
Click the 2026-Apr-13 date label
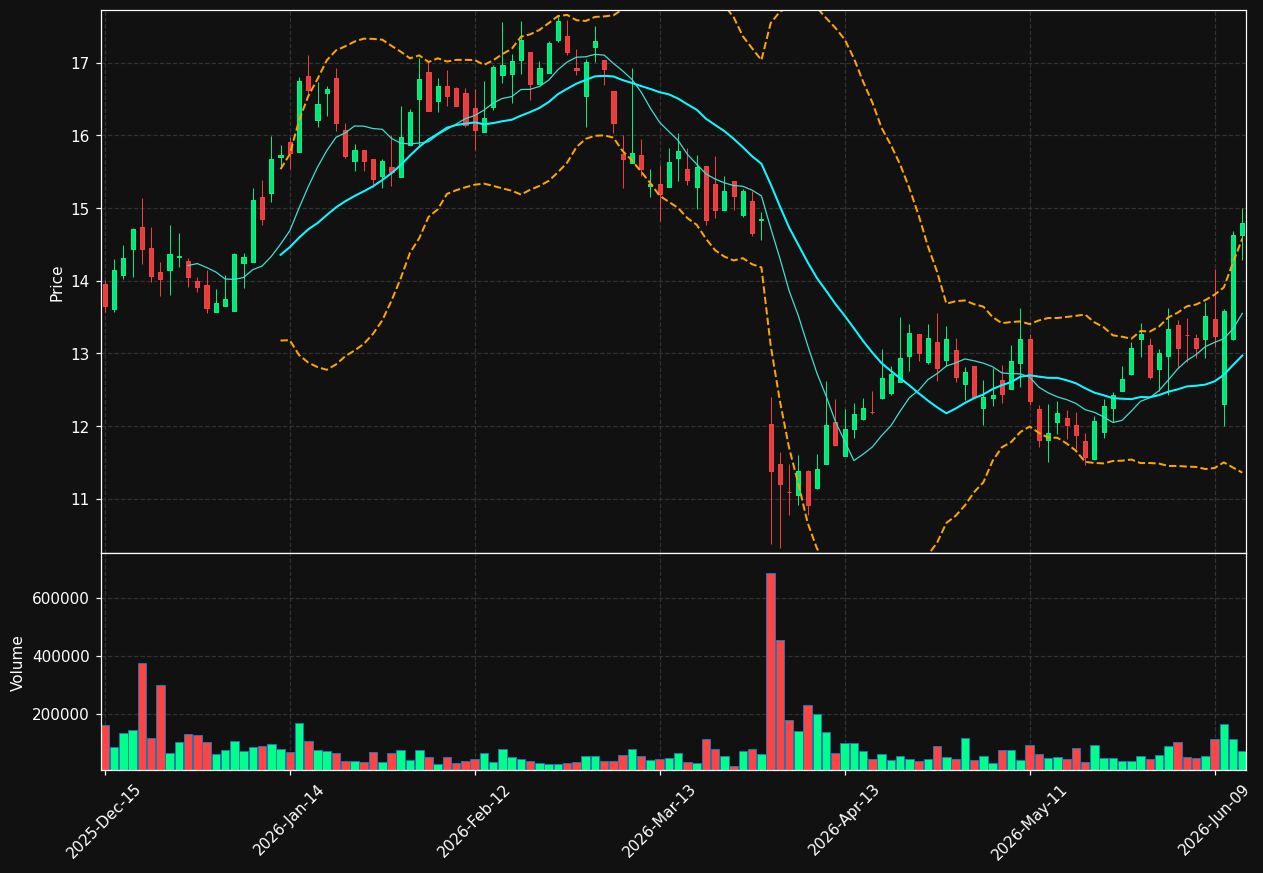(845, 820)
